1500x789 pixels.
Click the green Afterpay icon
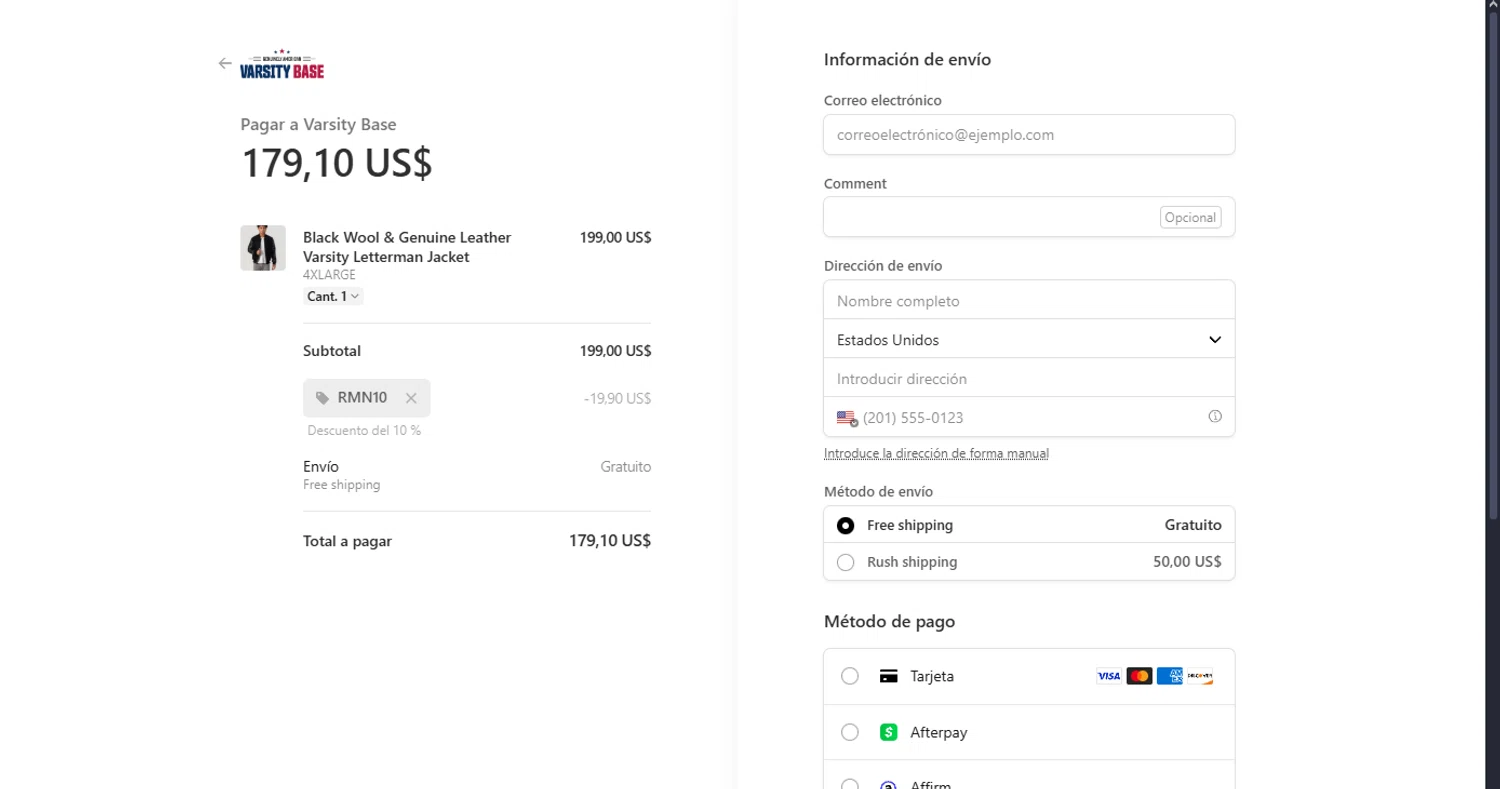[x=888, y=732]
